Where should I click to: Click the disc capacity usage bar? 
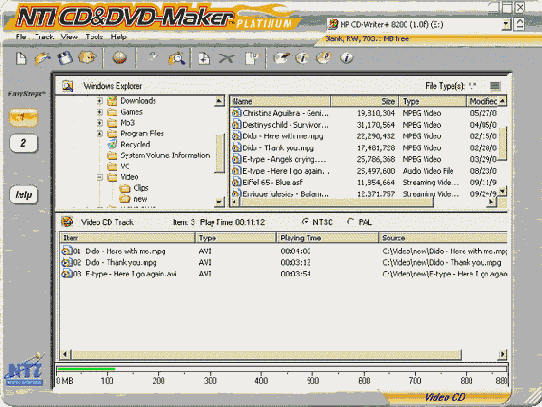(282, 369)
